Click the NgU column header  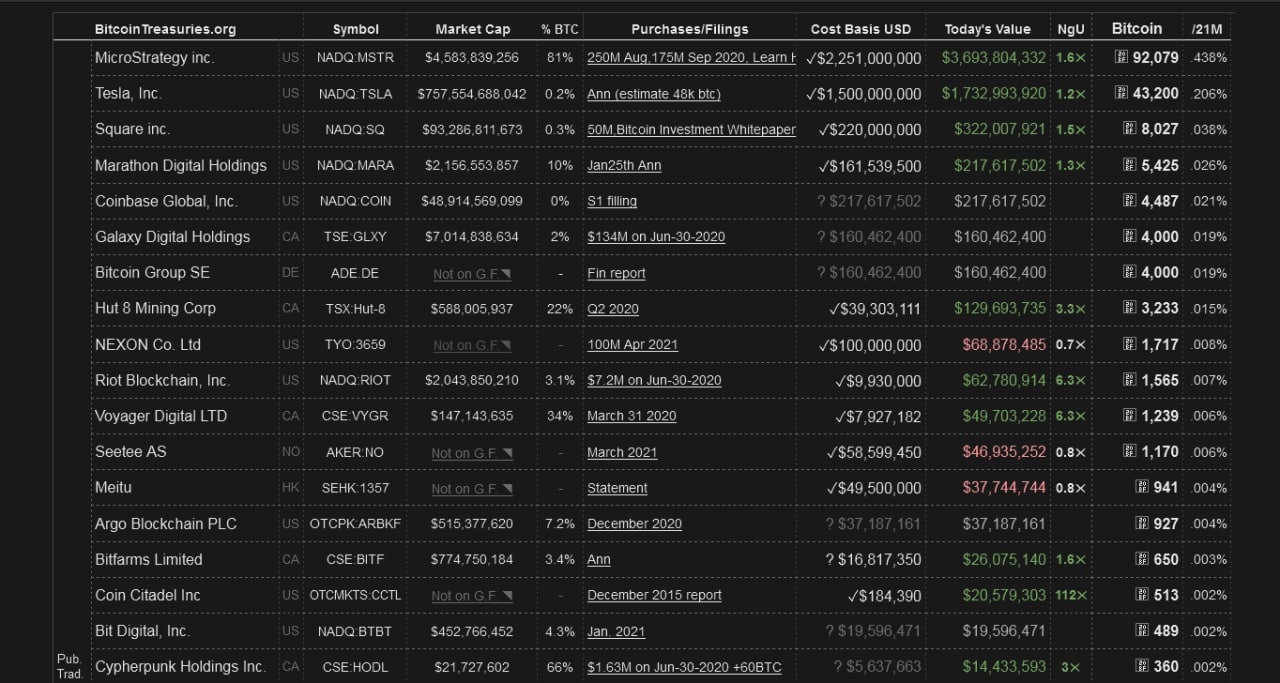pos(1070,29)
